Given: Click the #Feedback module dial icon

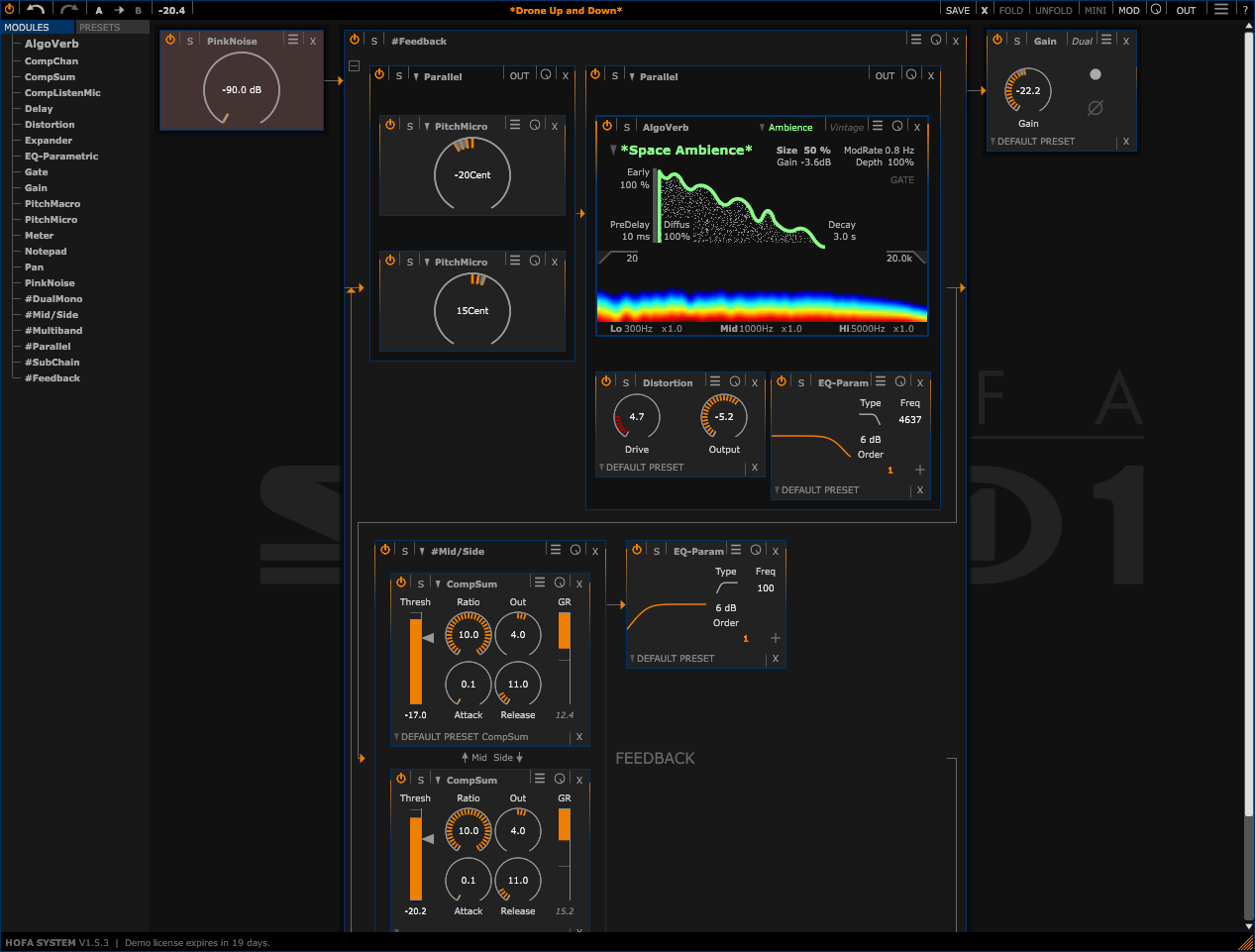Looking at the screenshot, I should 936,40.
